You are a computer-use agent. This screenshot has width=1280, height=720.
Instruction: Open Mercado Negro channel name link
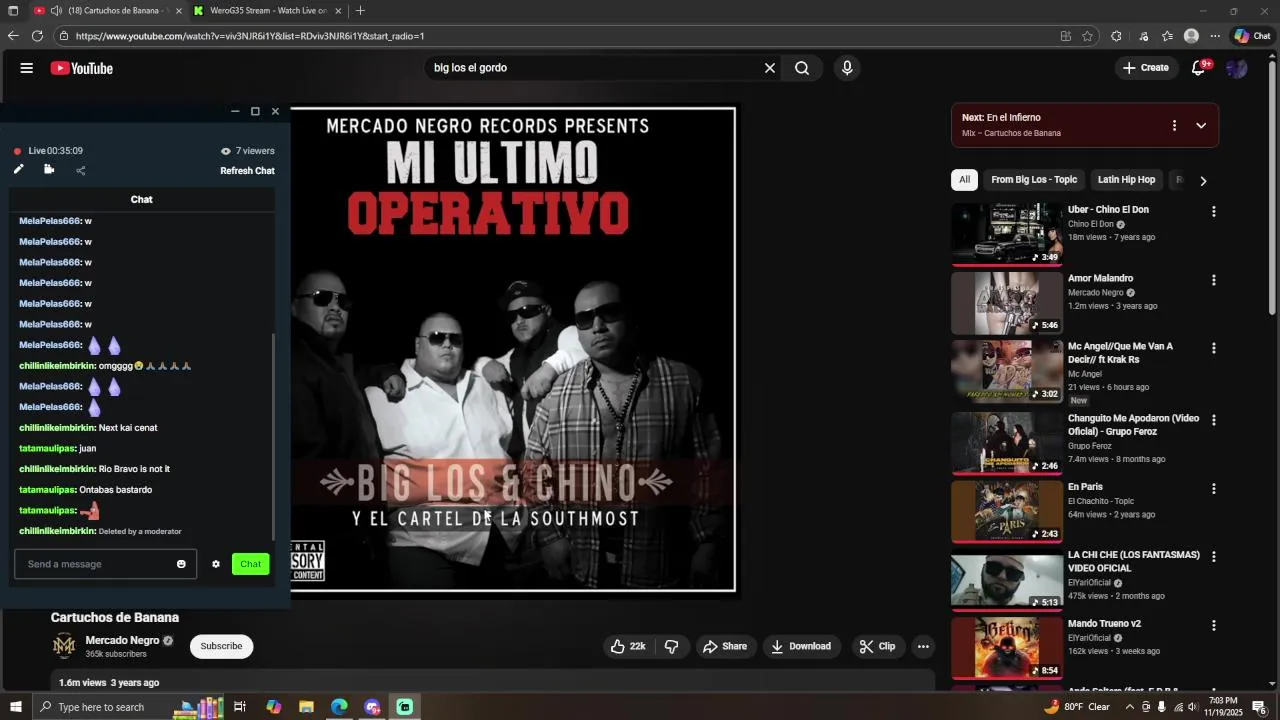tap(122, 640)
